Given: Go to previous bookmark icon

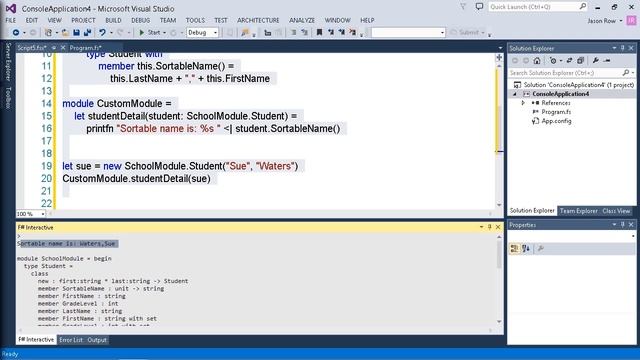Looking at the screenshot, I should pos(331,32).
